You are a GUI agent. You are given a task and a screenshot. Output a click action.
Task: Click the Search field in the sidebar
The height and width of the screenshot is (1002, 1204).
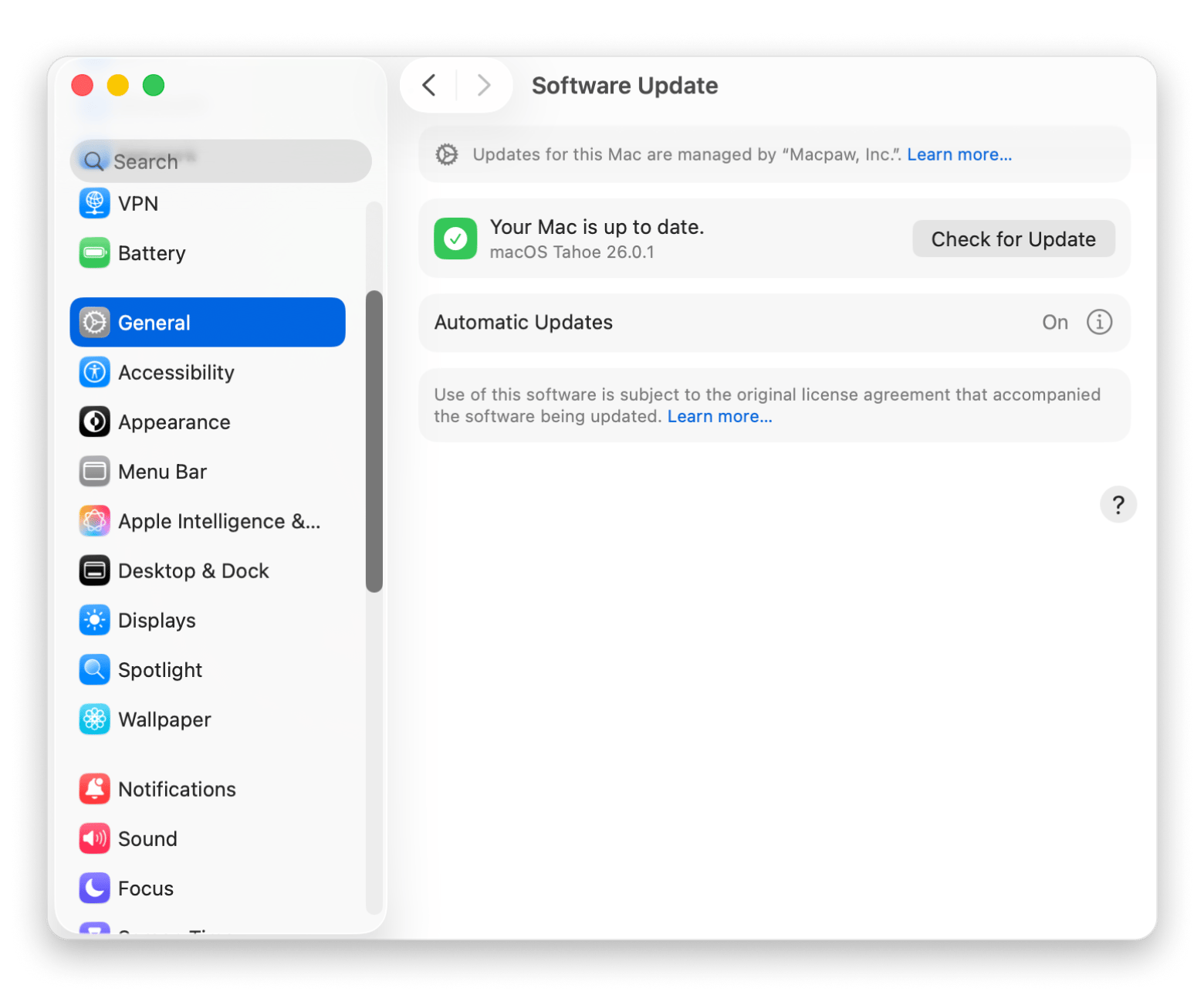point(220,161)
